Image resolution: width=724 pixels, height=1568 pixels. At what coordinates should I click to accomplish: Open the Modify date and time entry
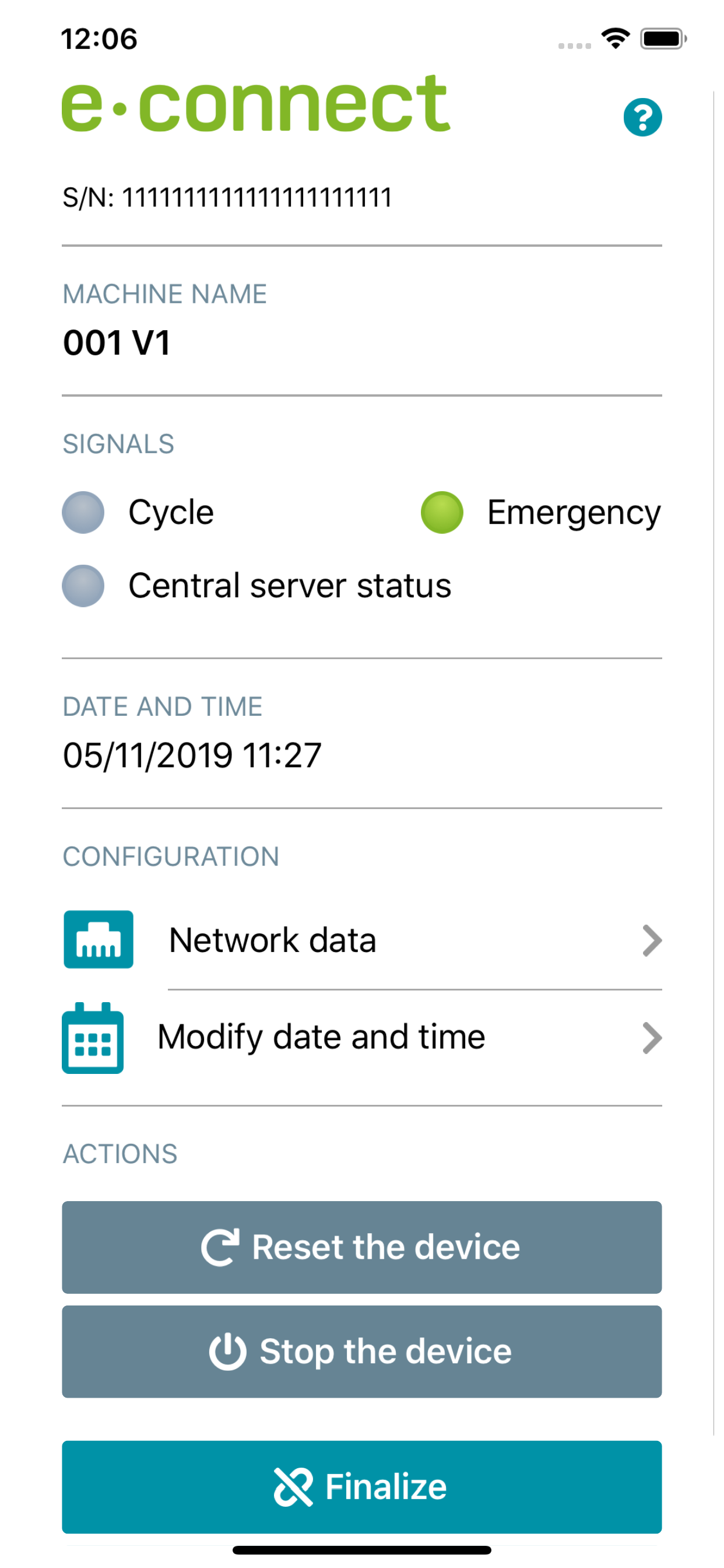pyautogui.click(x=362, y=1037)
